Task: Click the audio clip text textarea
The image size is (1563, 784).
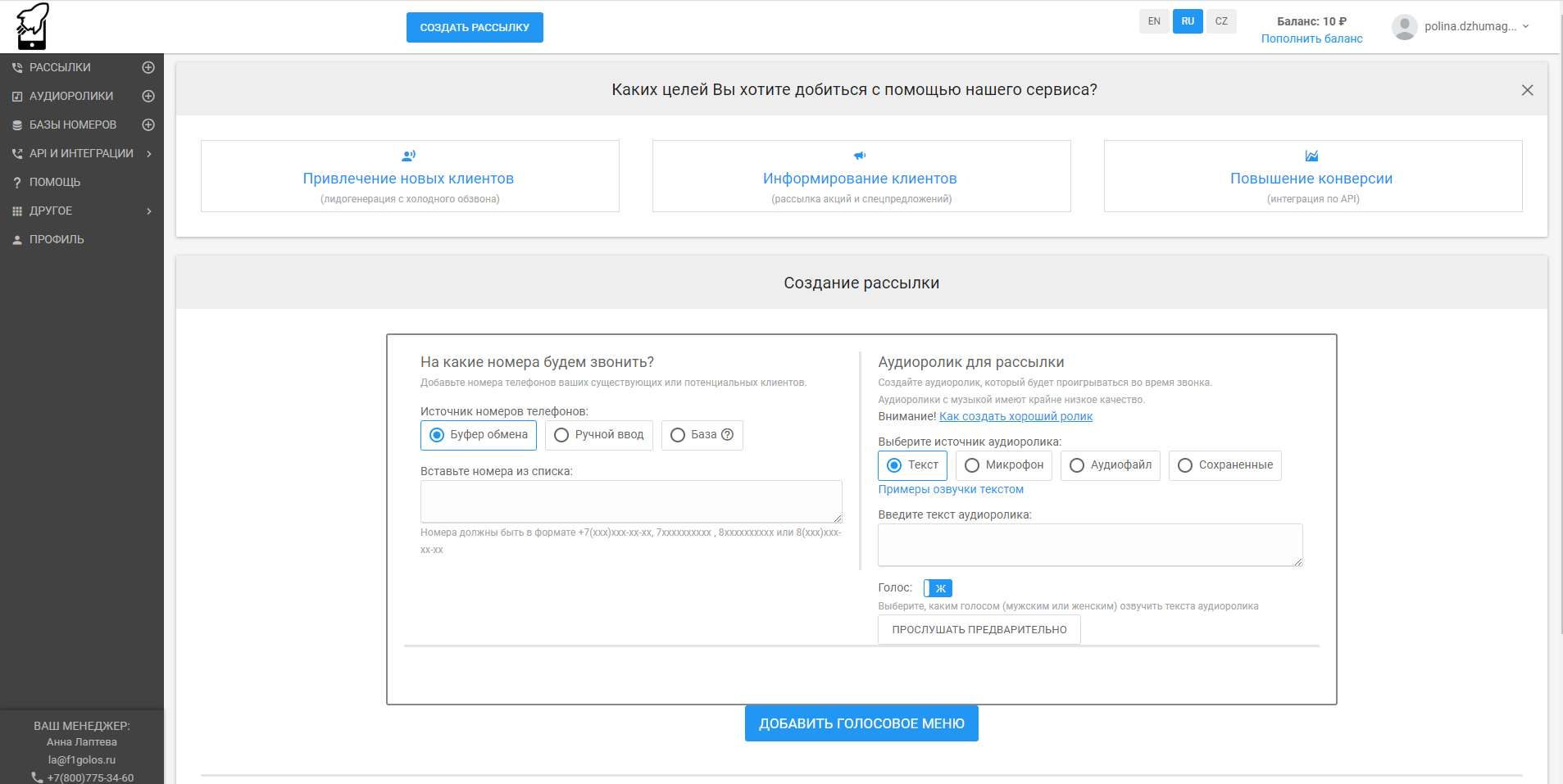Action: click(x=1090, y=545)
